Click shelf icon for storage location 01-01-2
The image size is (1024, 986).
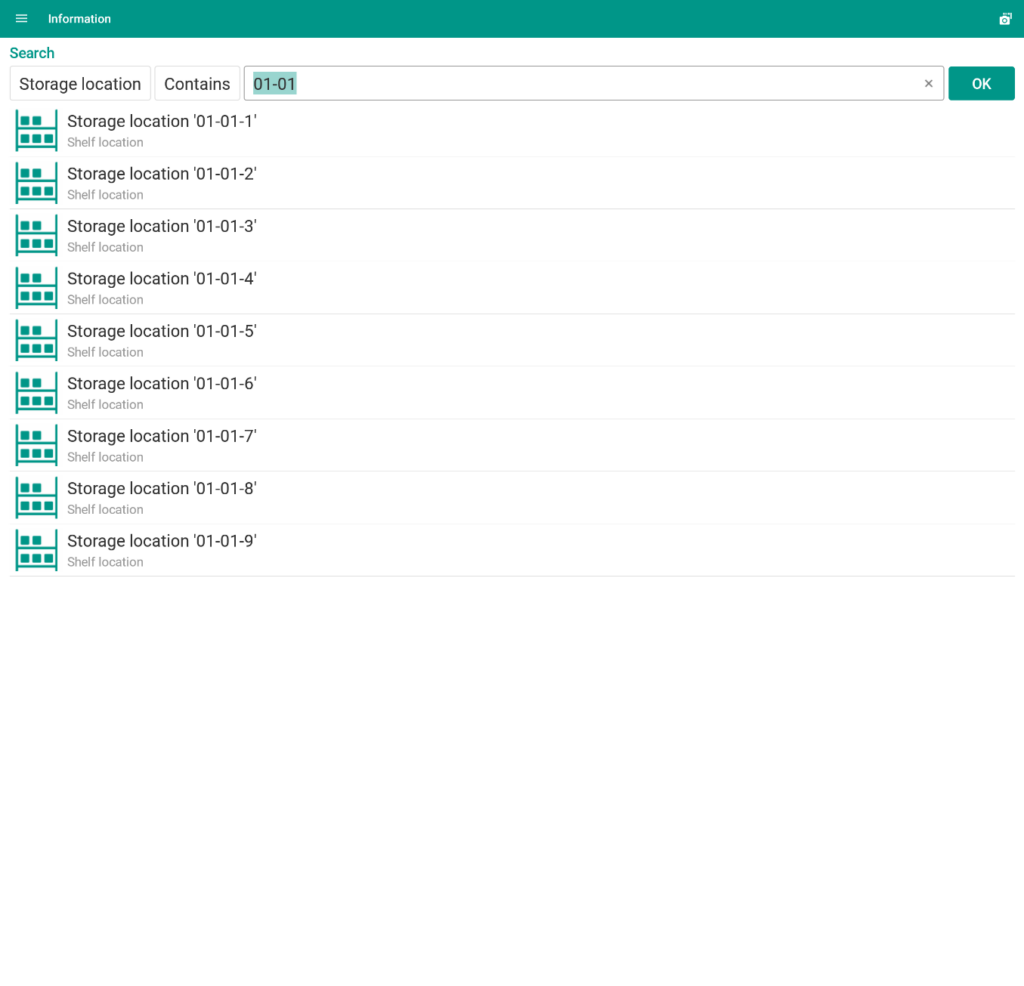coord(37,183)
